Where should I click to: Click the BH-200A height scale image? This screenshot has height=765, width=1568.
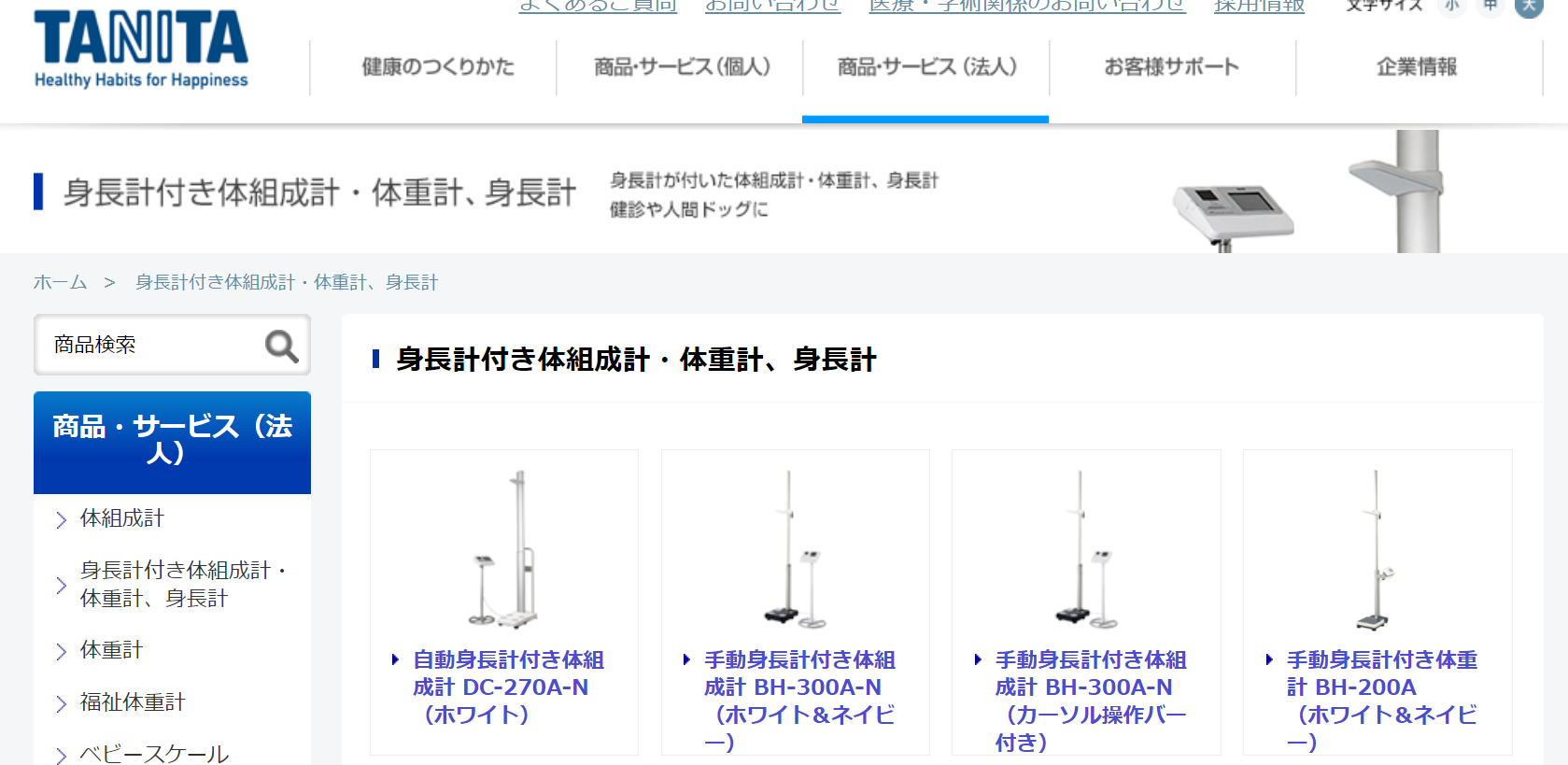[x=1377, y=548]
